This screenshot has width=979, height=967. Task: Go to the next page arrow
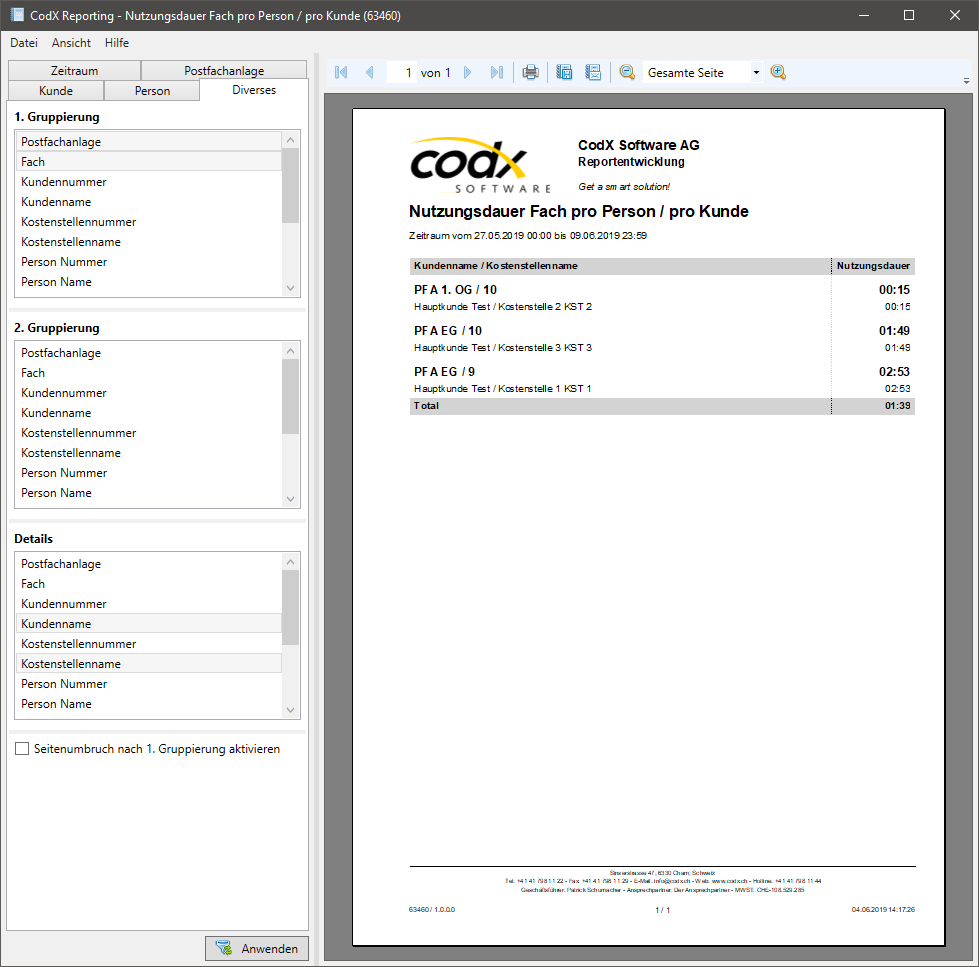click(468, 72)
